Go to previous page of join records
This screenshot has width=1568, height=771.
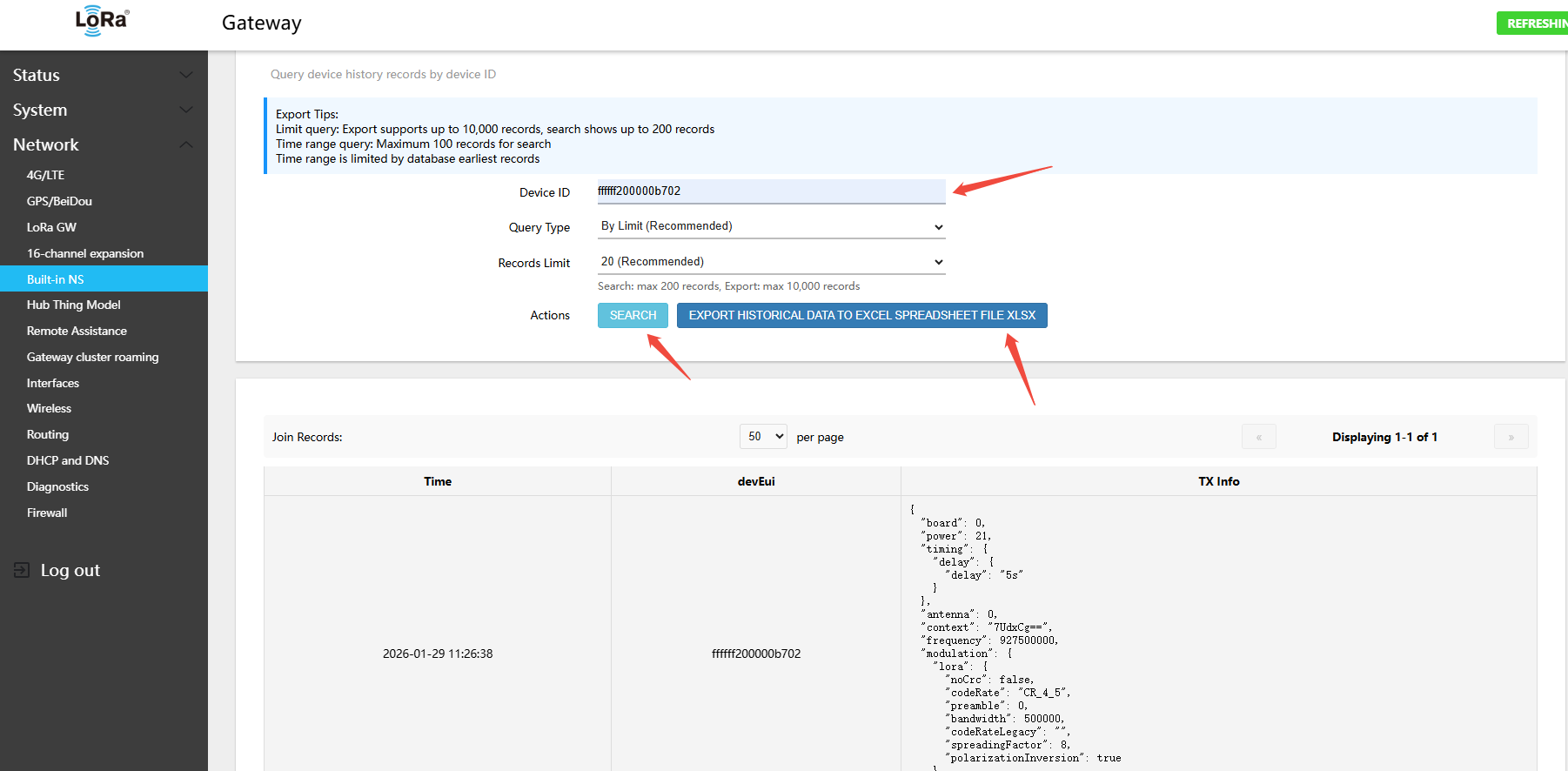point(1258,437)
